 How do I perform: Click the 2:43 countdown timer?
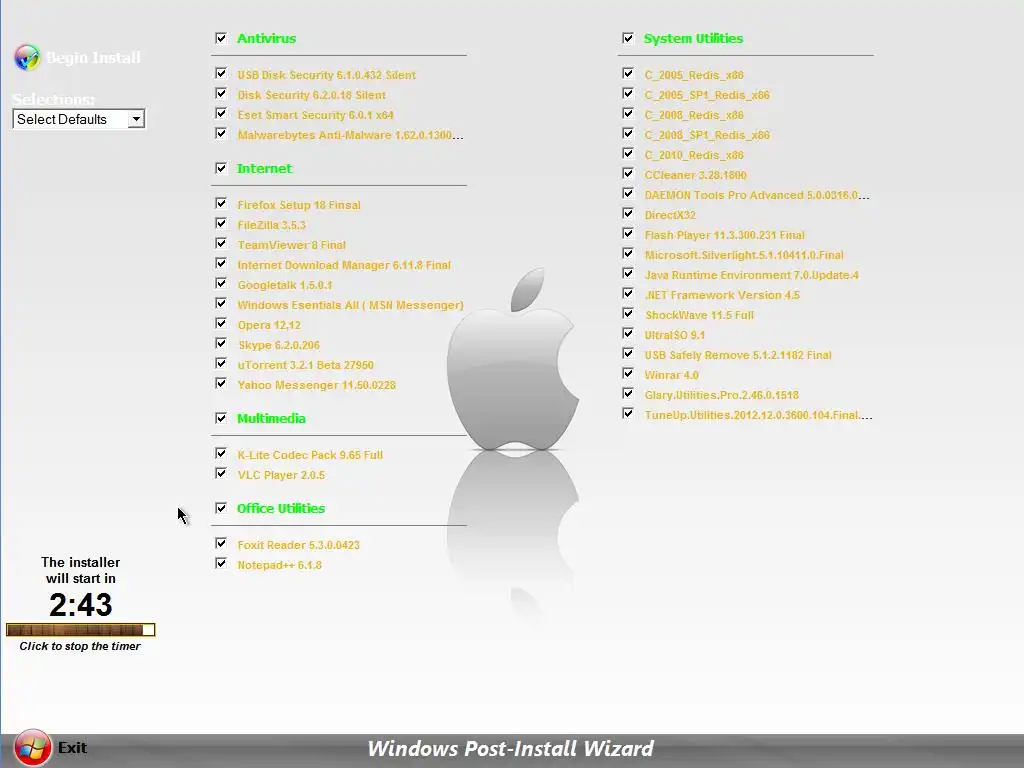(x=80, y=605)
